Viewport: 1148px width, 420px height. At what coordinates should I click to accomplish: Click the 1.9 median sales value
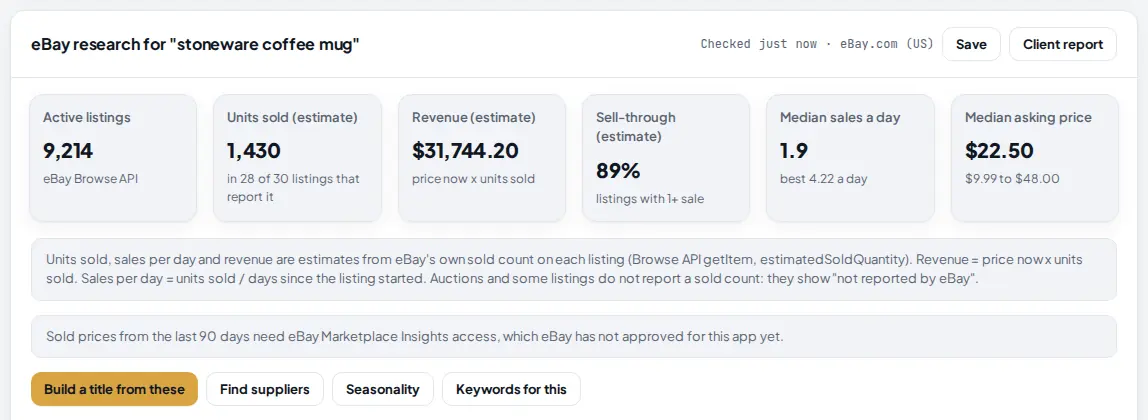coord(794,151)
